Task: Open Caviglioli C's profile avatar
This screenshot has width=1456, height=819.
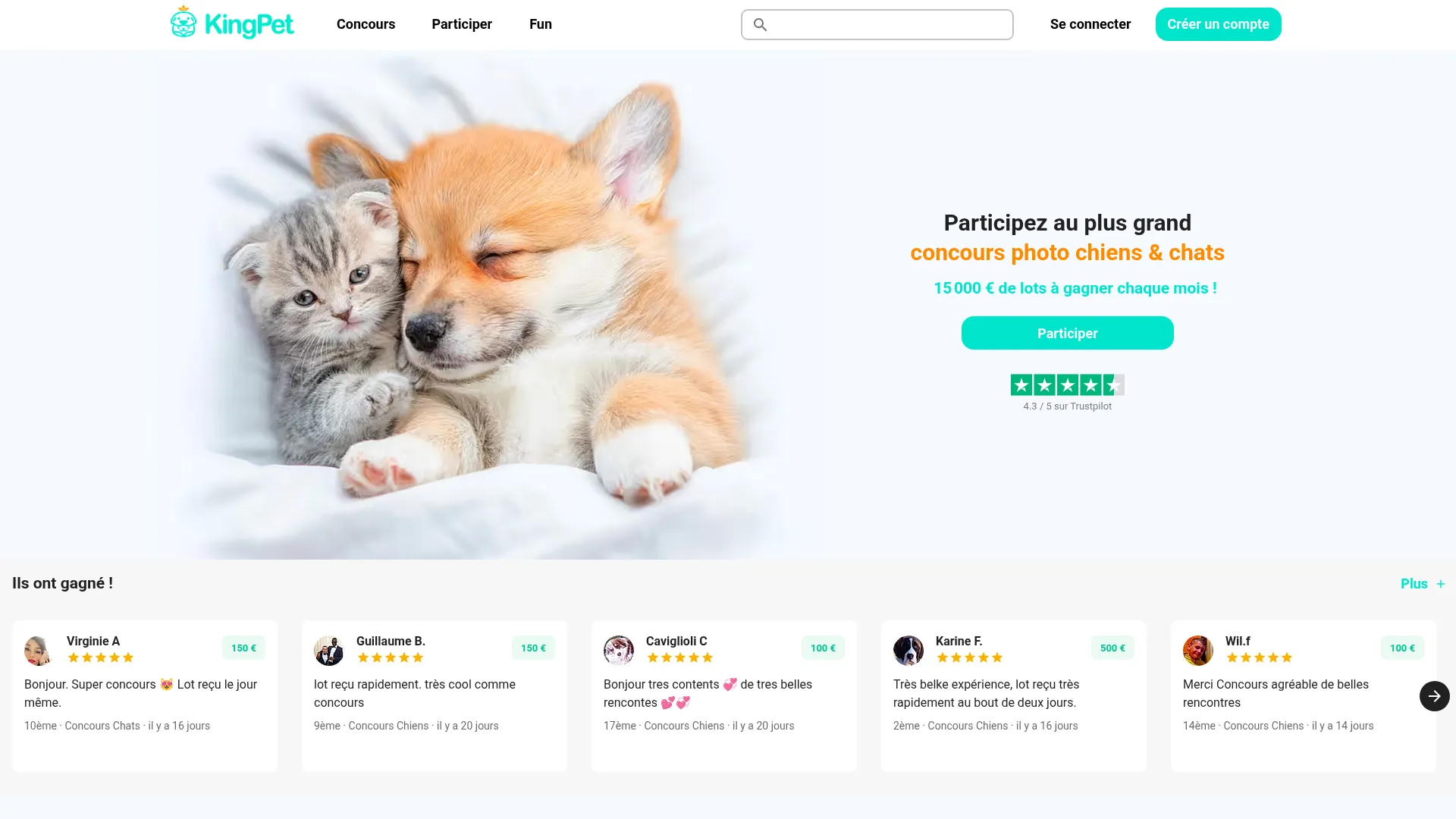Action: pyautogui.click(x=618, y=651)
